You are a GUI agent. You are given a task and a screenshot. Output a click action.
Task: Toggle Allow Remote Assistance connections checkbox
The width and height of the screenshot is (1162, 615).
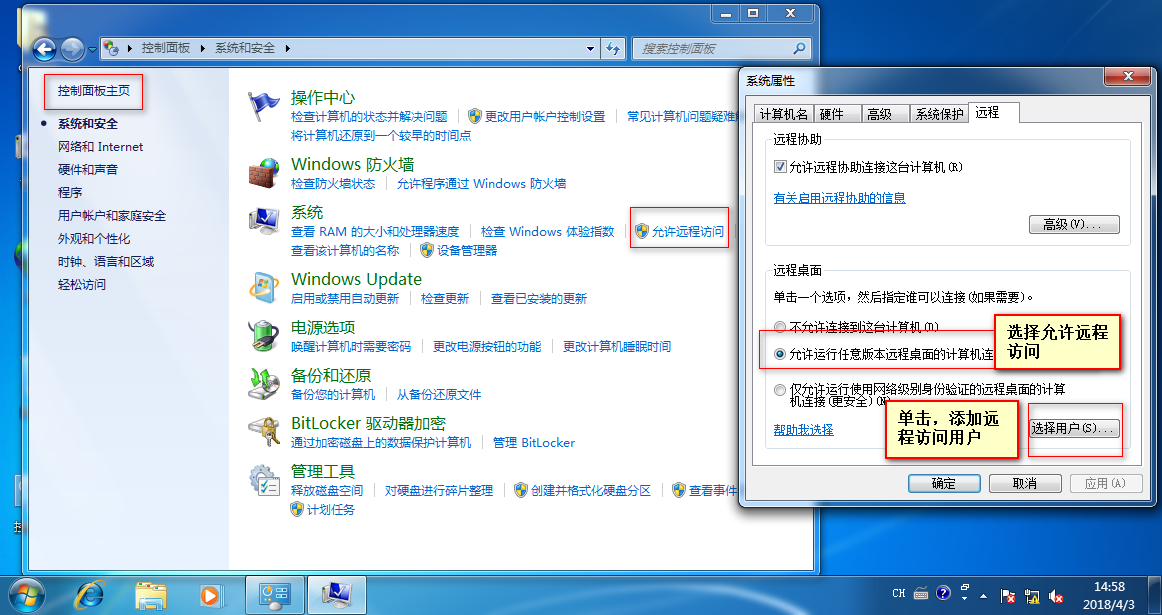[780, 167]
